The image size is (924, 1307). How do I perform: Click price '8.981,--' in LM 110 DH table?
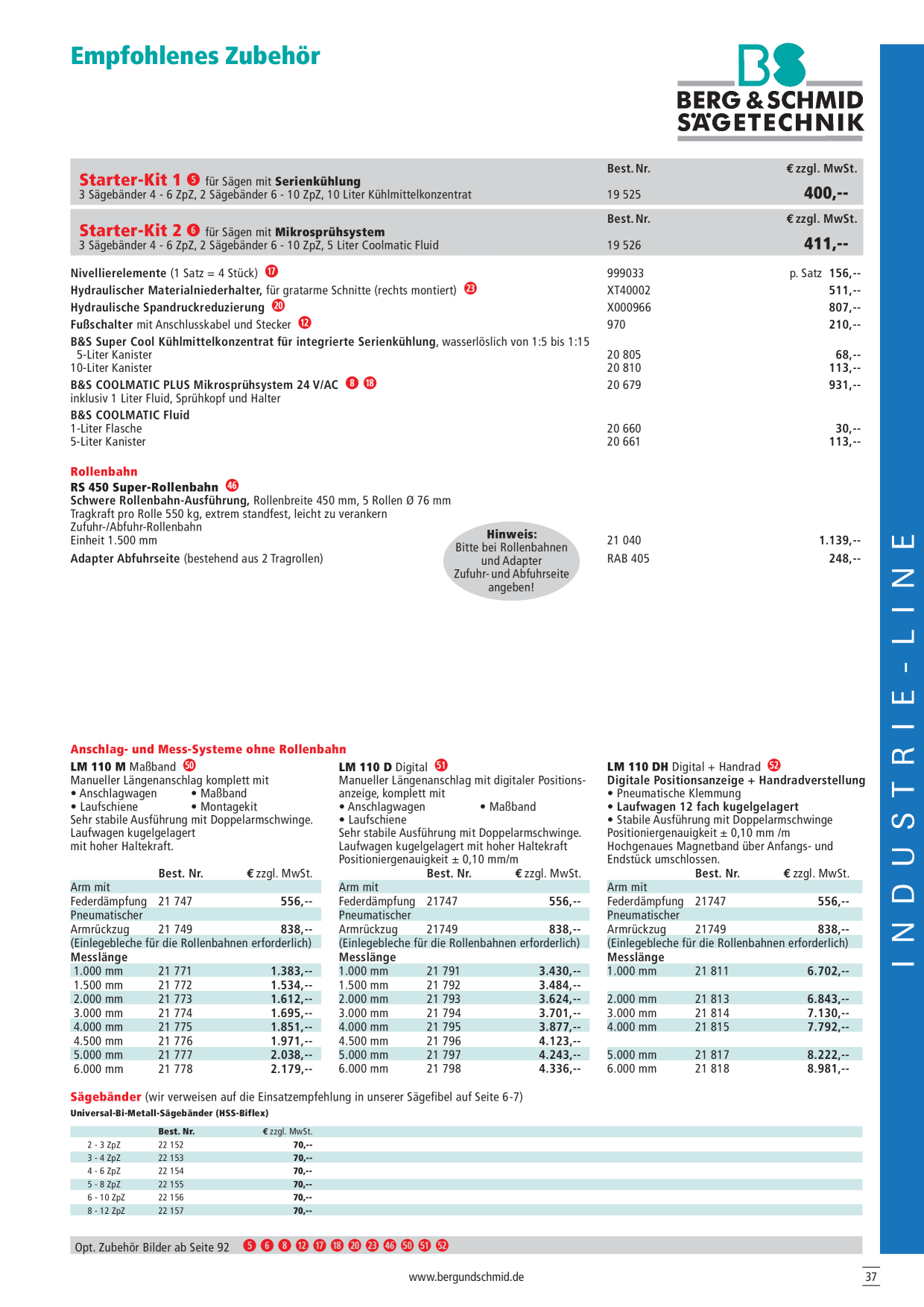[828, 1069]
